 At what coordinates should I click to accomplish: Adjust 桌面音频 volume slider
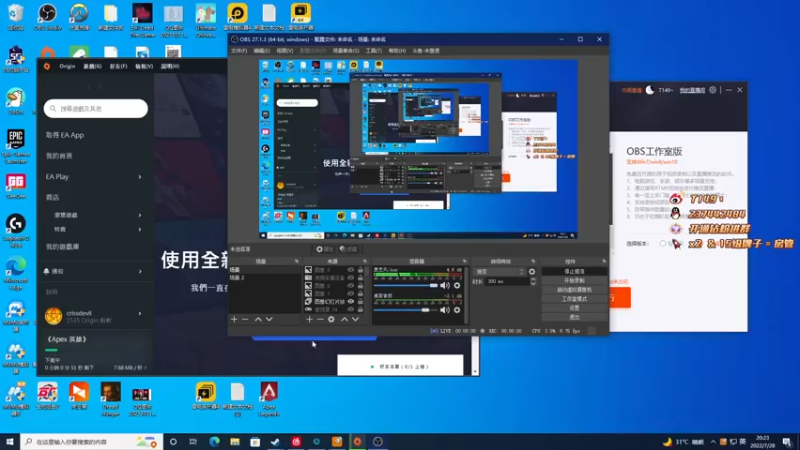(x=406, y=310)
